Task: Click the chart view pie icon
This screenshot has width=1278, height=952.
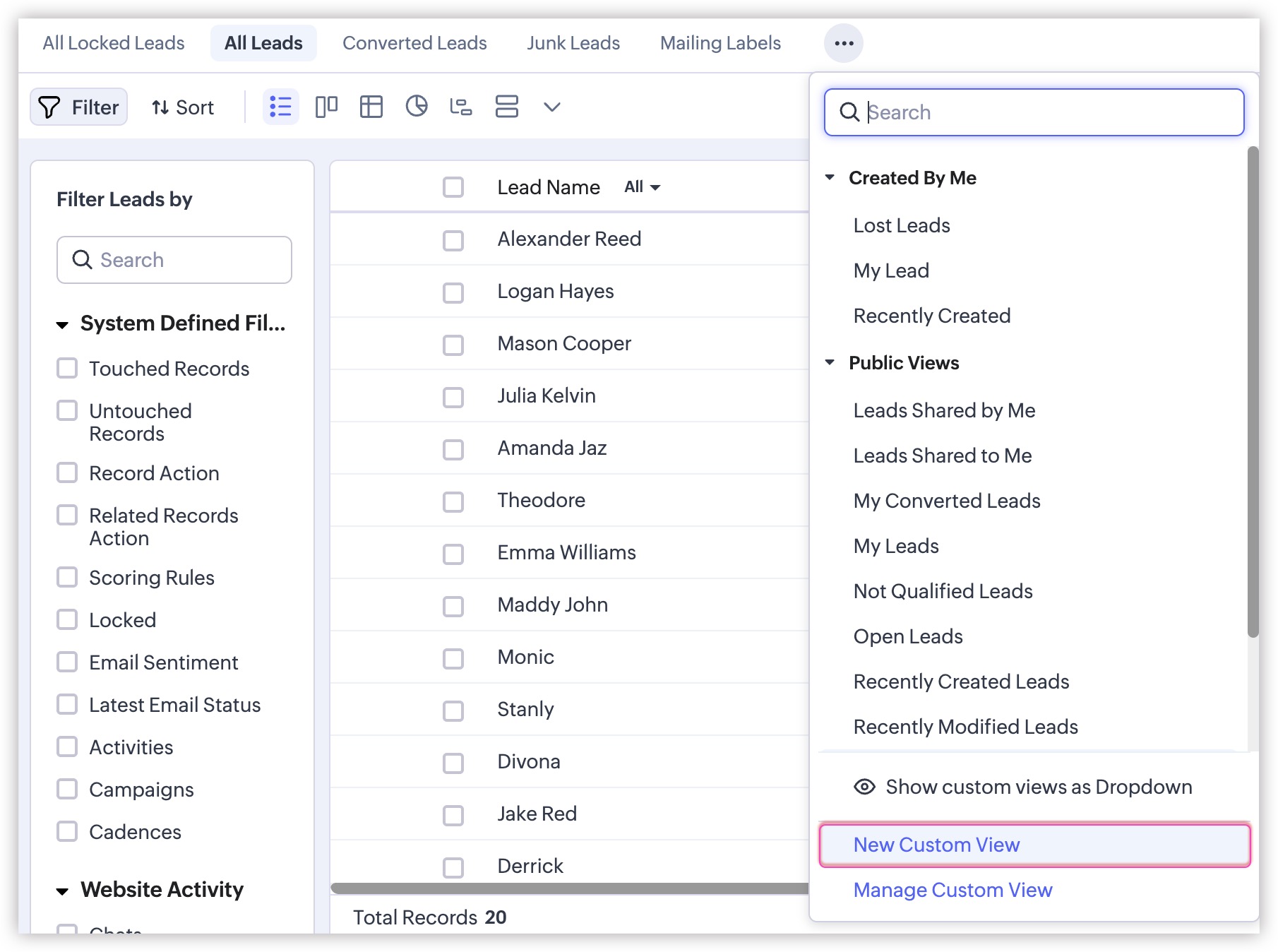Action: (x=417, y=107)
